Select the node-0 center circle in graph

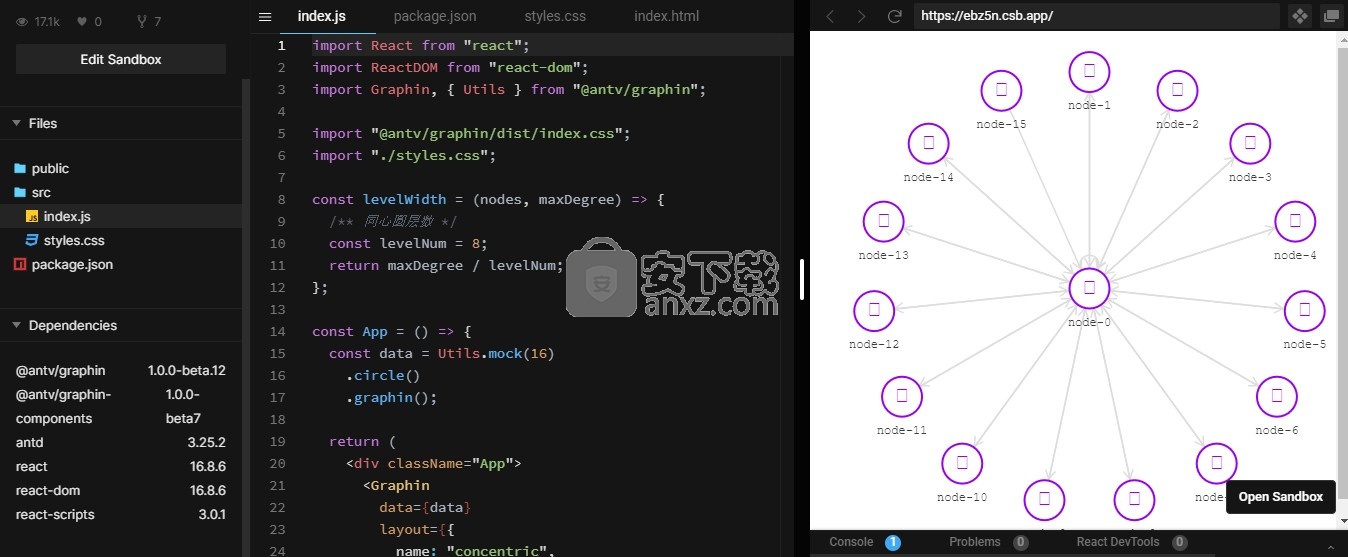1089,288
